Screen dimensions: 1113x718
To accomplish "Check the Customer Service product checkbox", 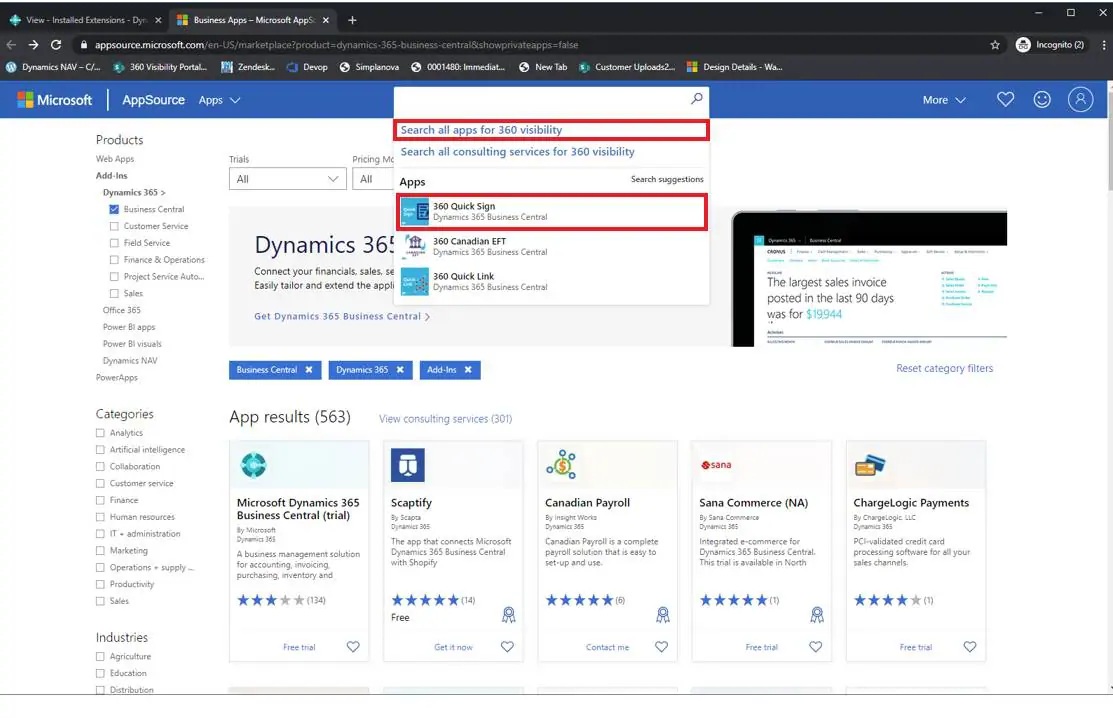I will click(114, 226).
